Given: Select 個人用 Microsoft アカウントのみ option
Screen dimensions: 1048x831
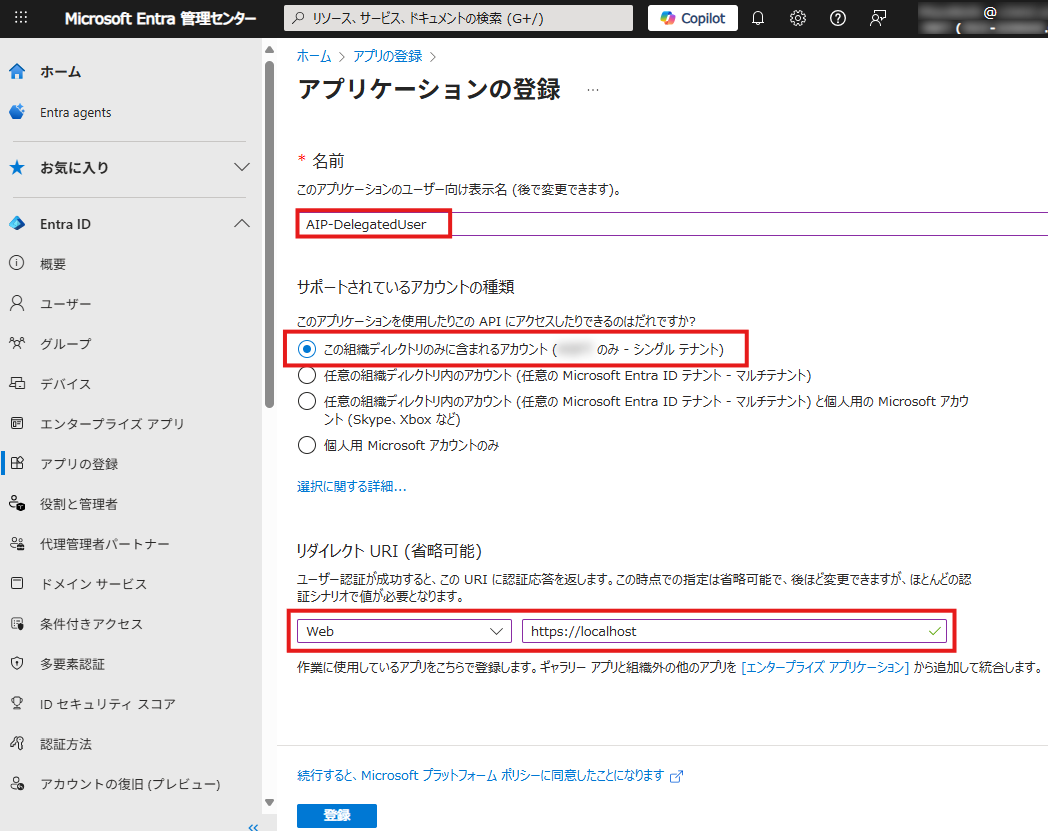Looking at the screenshot, I should [306, 445].
